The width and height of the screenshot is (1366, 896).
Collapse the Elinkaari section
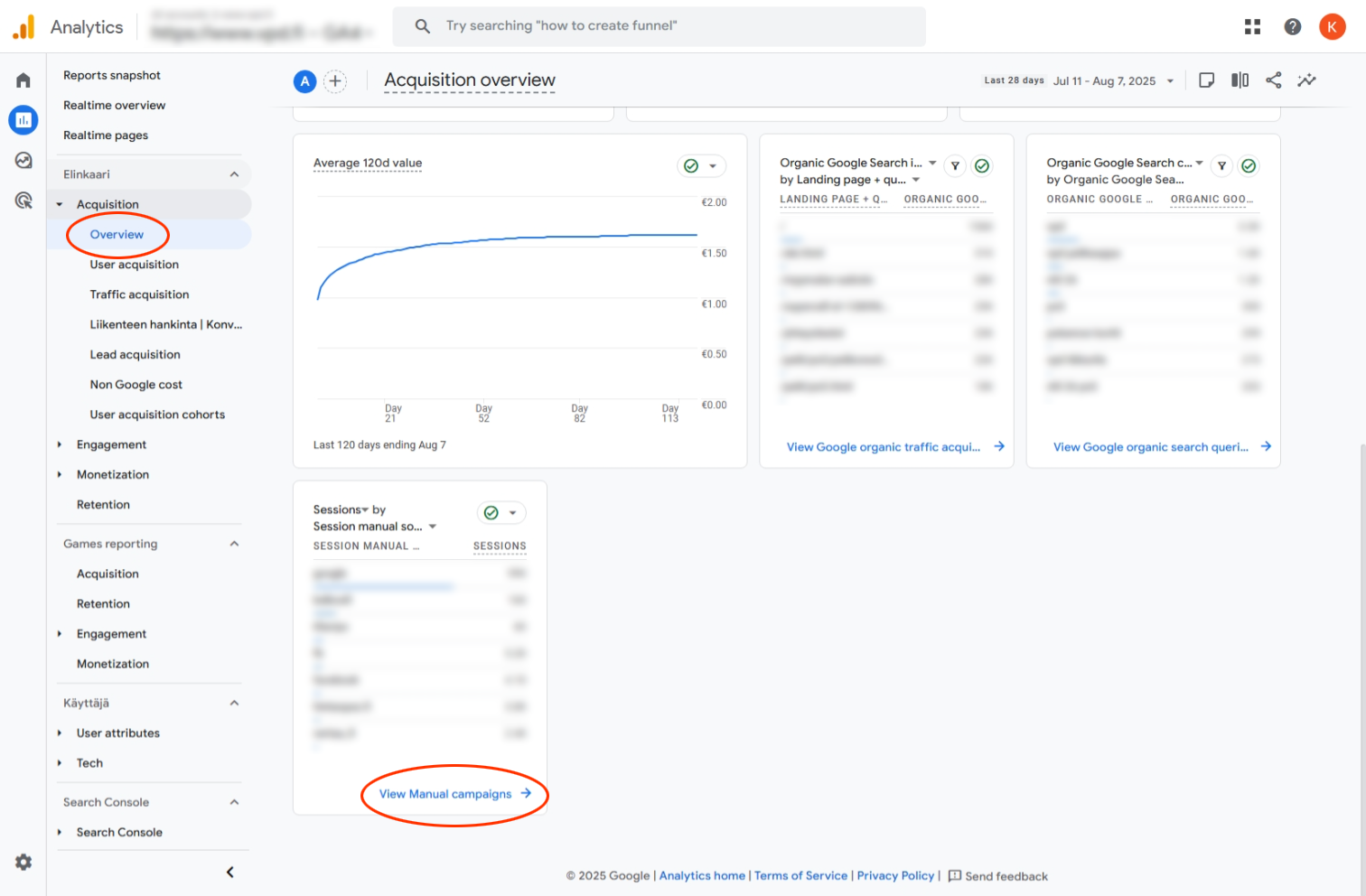click(x=234, y=174)
